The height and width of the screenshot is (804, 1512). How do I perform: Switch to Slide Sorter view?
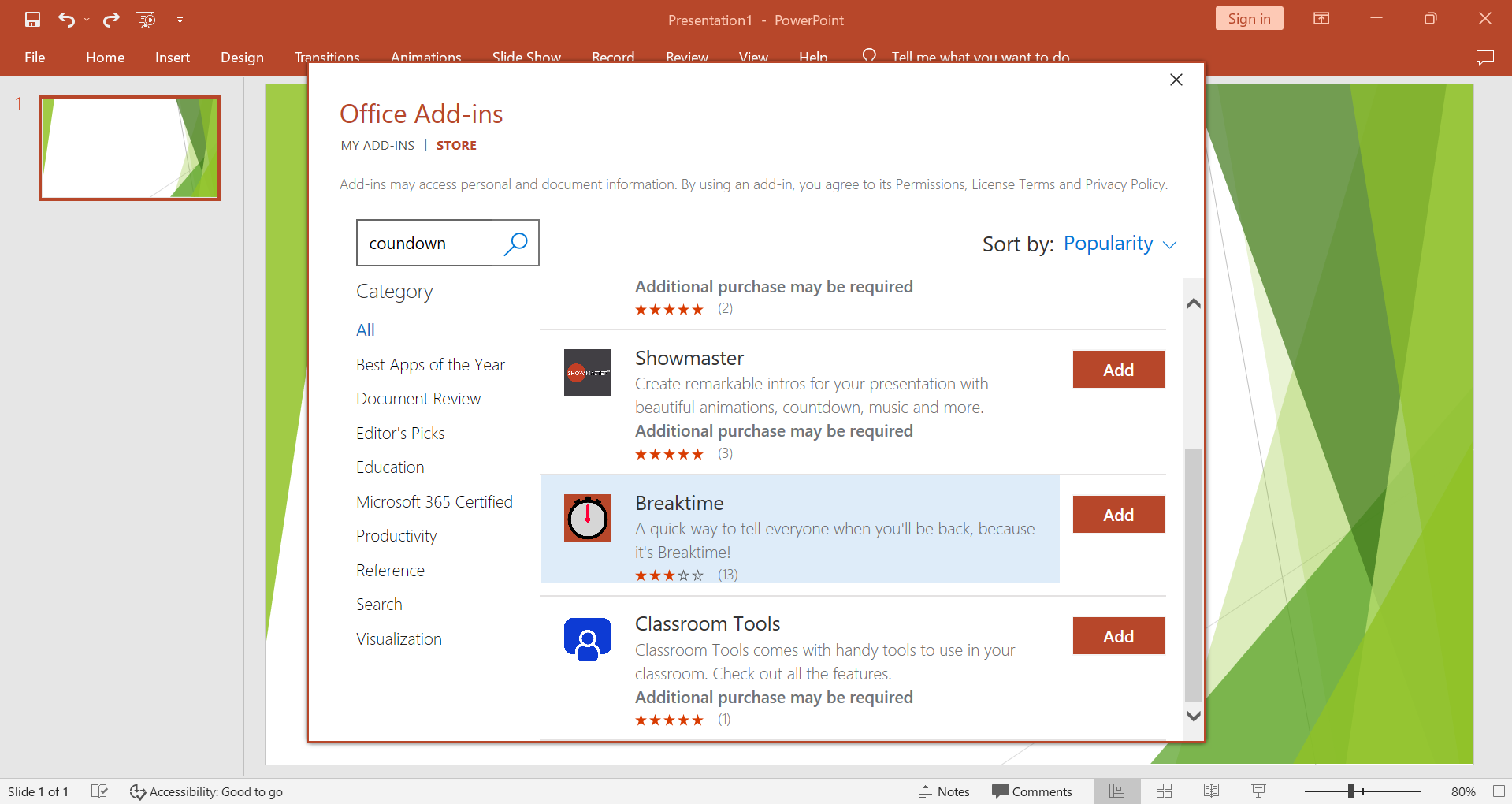coord(1164,791)
